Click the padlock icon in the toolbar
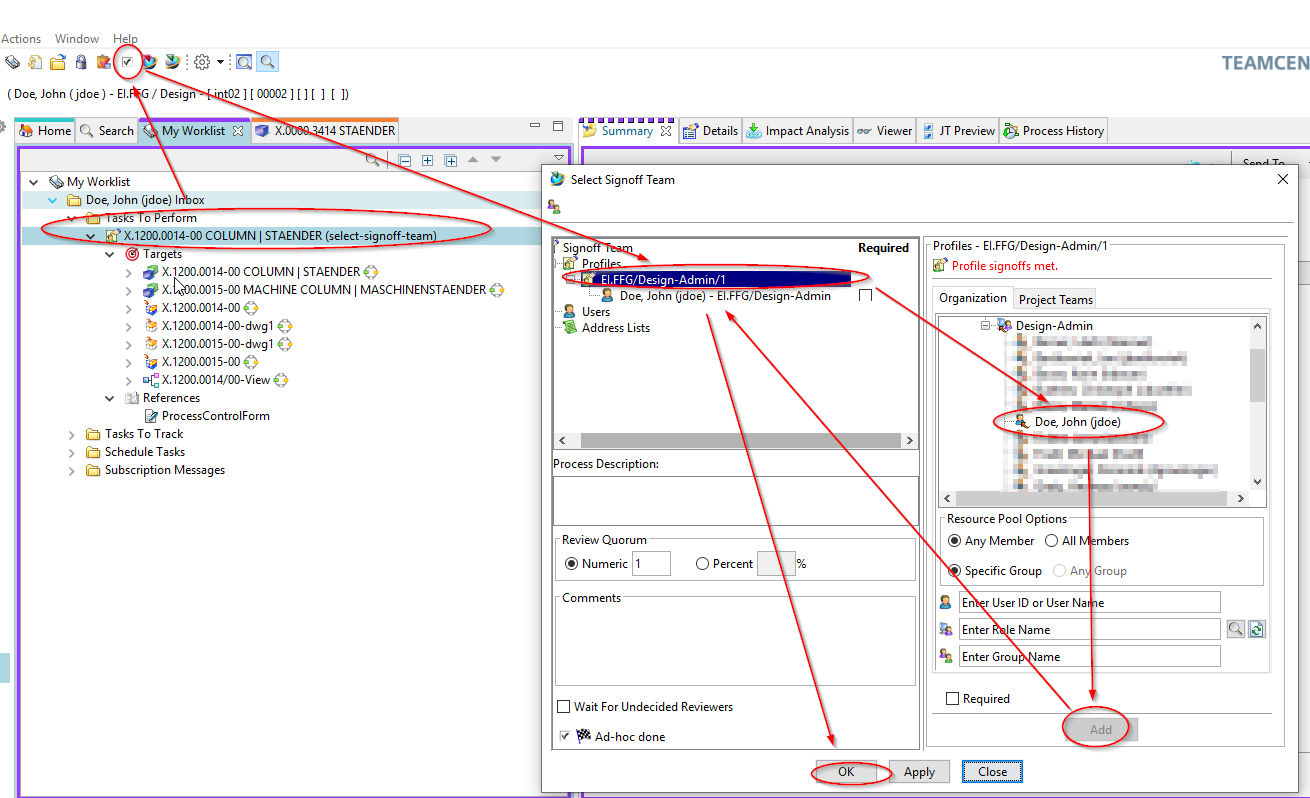 pos(81,62)
